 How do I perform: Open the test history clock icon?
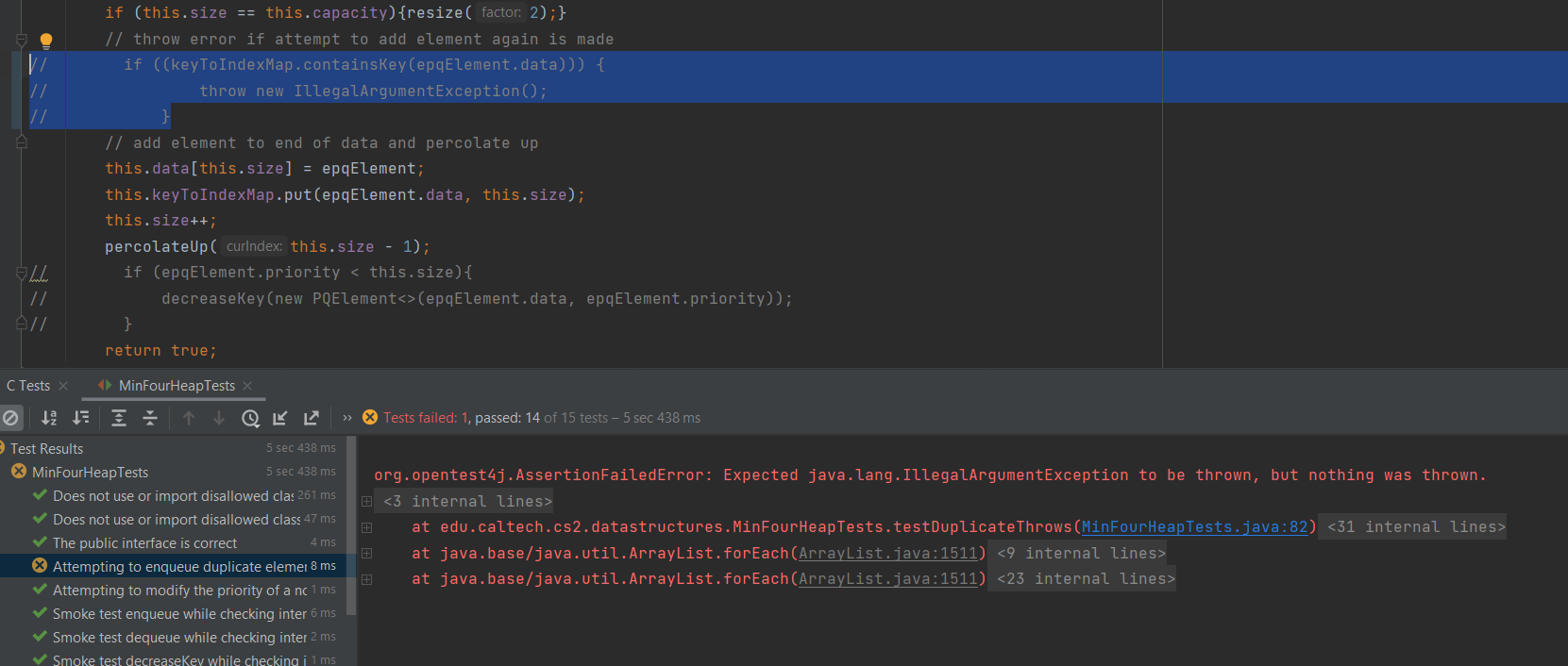click(x=250, y=418)
